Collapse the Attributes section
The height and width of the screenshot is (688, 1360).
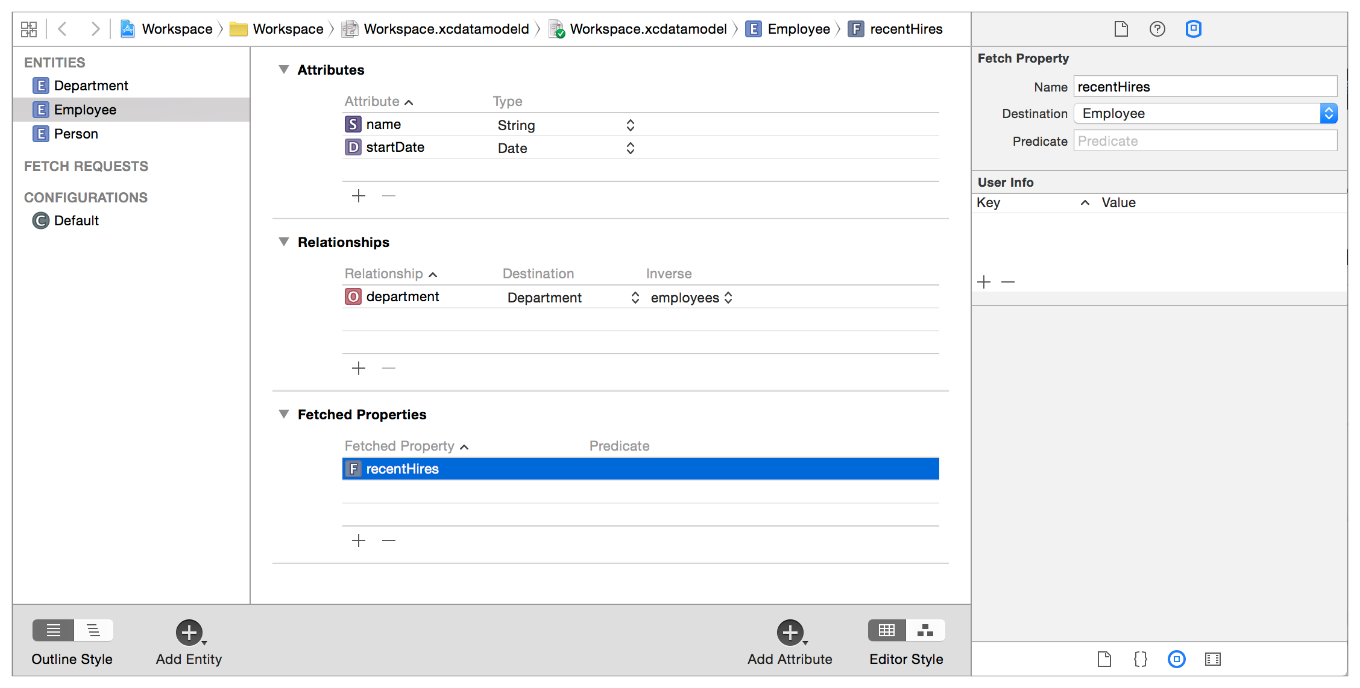[284, 70]
